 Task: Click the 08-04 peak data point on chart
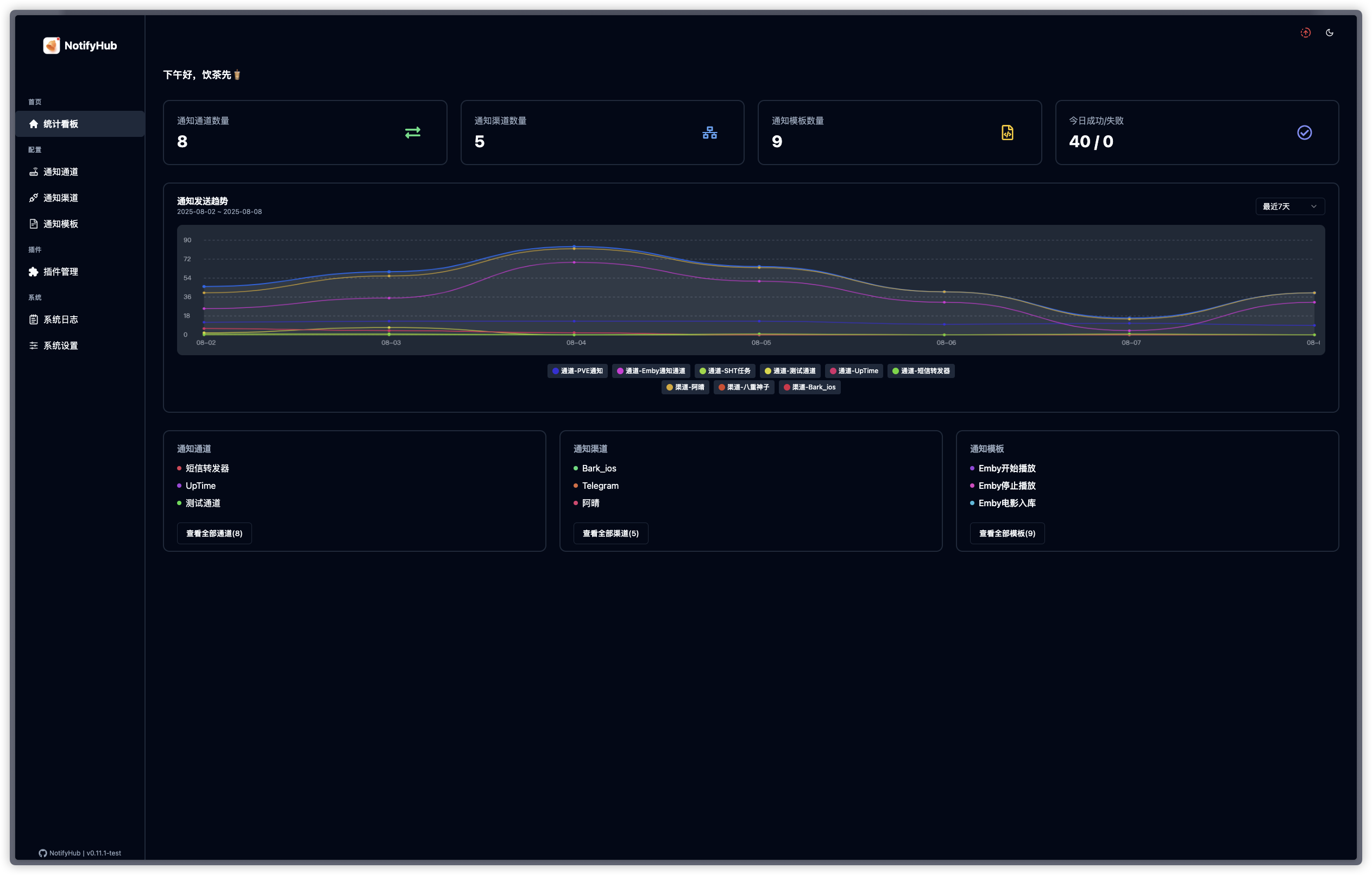click(574, 247)
